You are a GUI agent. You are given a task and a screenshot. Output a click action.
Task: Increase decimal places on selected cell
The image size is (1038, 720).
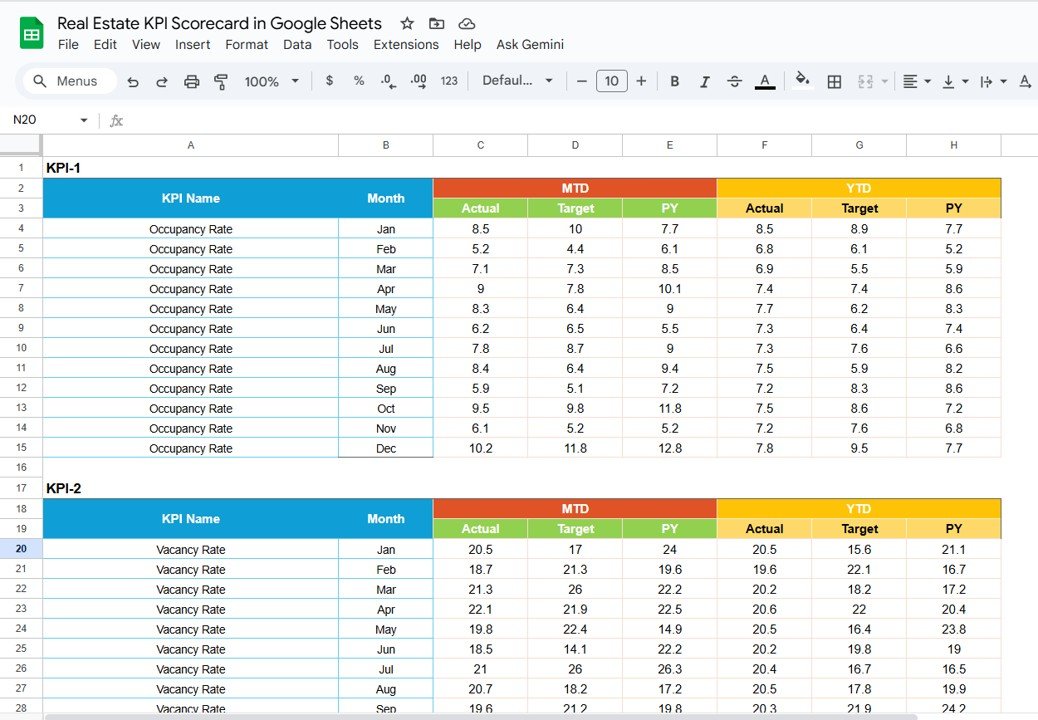point(418,81)
